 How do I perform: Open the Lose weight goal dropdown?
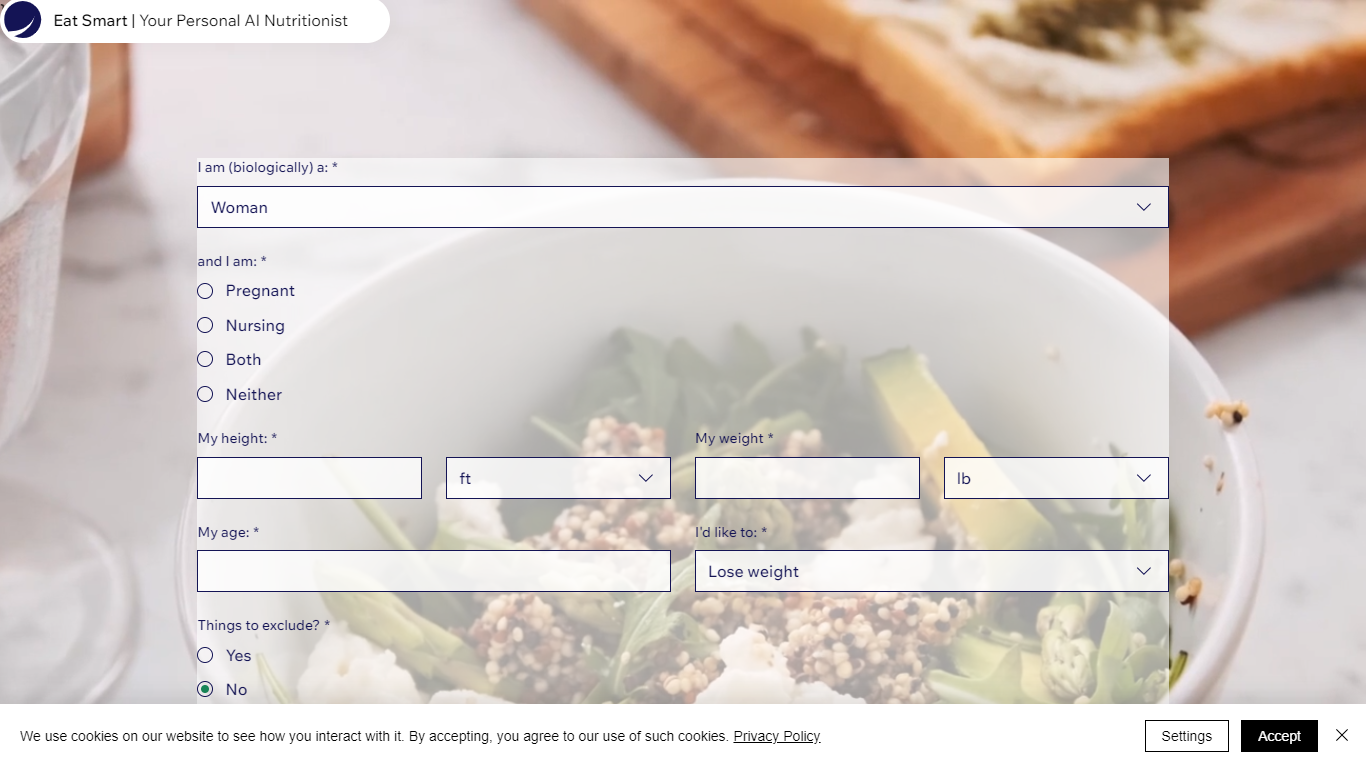tap(932, 571)
